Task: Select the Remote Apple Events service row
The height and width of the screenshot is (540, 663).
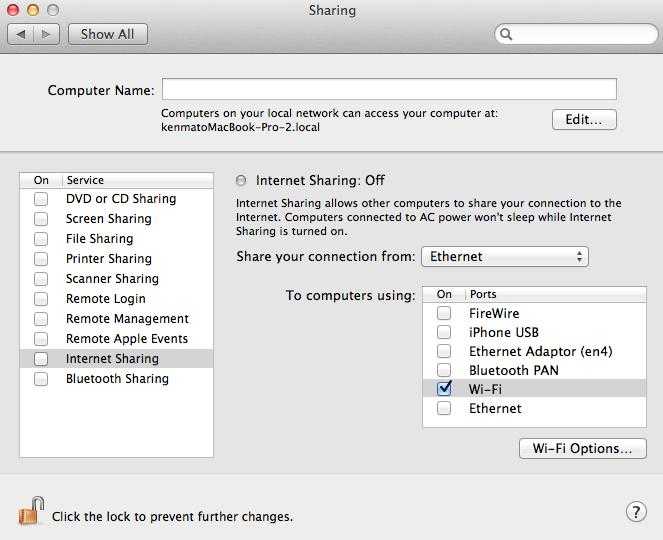Action: (x=116, y=339)
